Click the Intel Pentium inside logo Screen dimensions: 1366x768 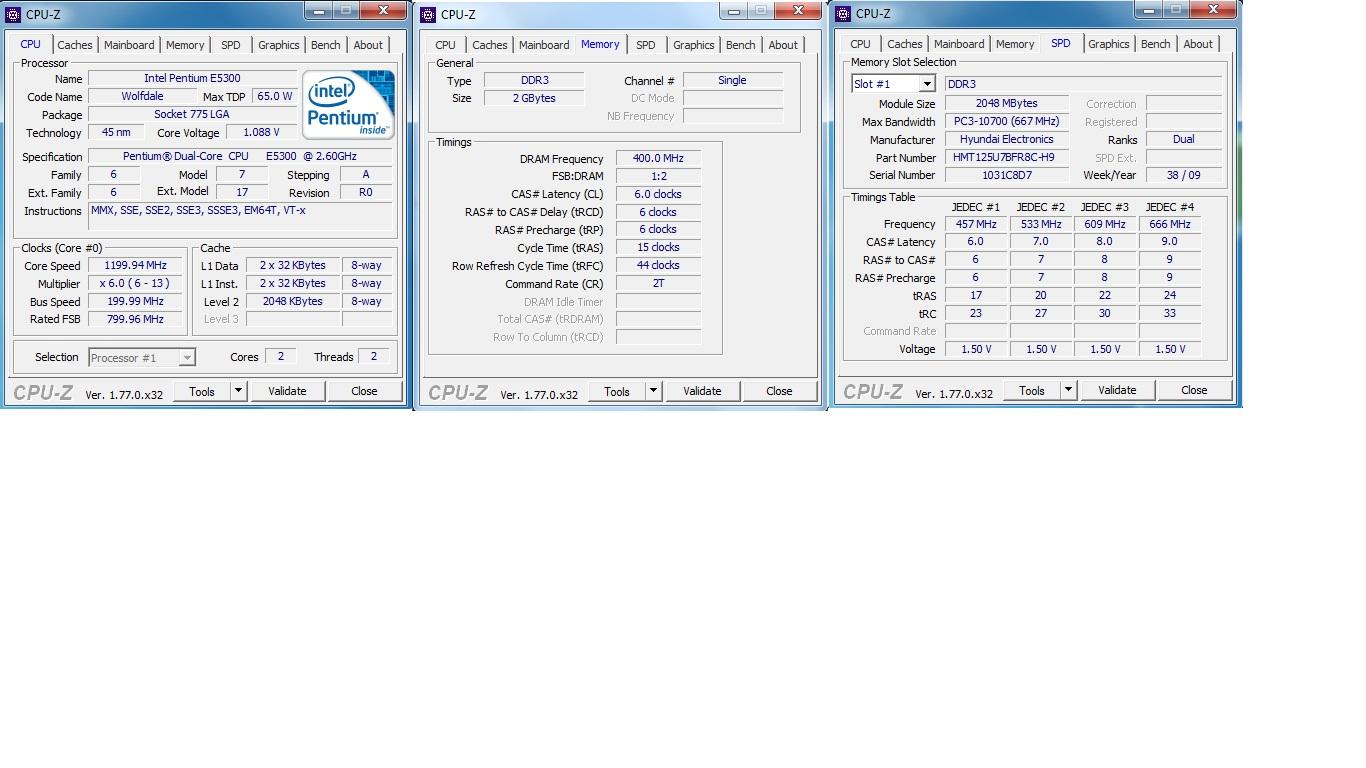[348, 104]
